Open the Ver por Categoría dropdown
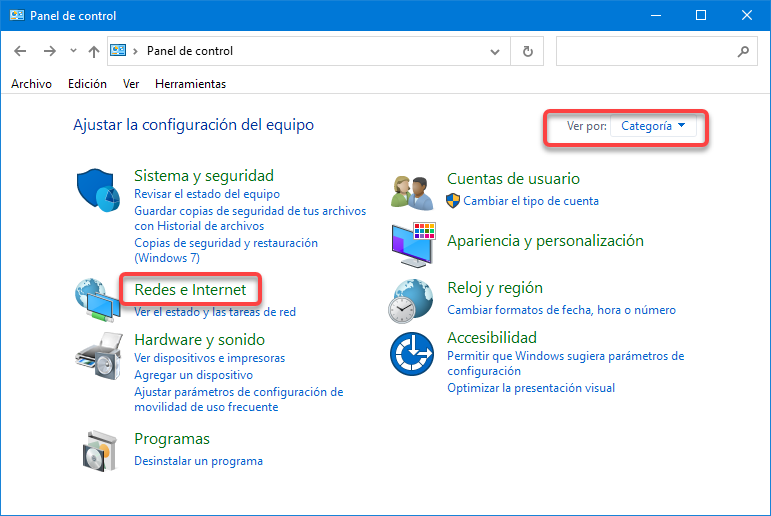The image size is (771, 516). pyautogui.click(x=653, y=126)
